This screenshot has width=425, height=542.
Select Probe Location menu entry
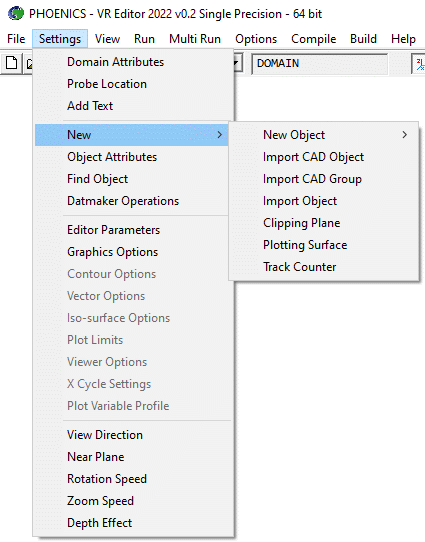tap(107, 84)
